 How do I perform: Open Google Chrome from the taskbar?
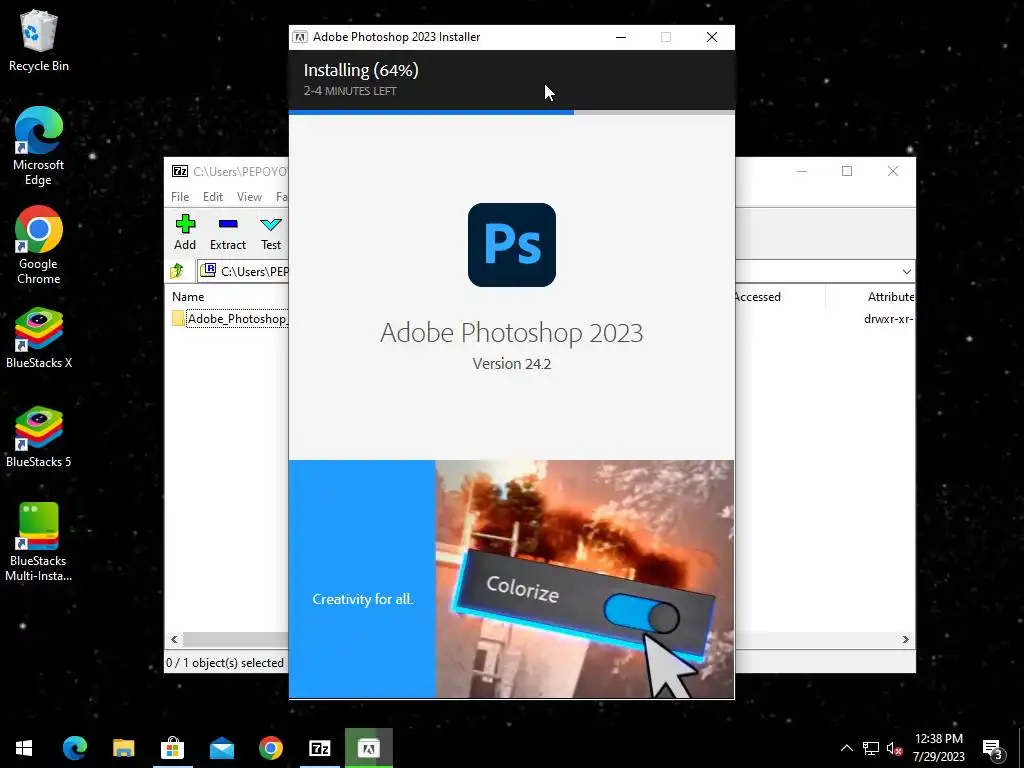coord(270,748)
